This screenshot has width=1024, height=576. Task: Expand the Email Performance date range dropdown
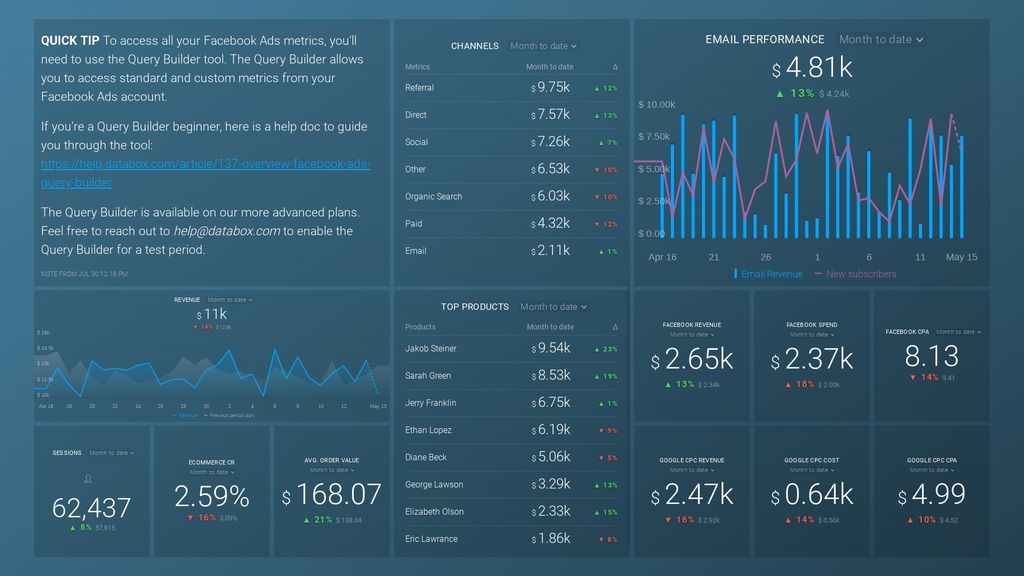(881, 39)
